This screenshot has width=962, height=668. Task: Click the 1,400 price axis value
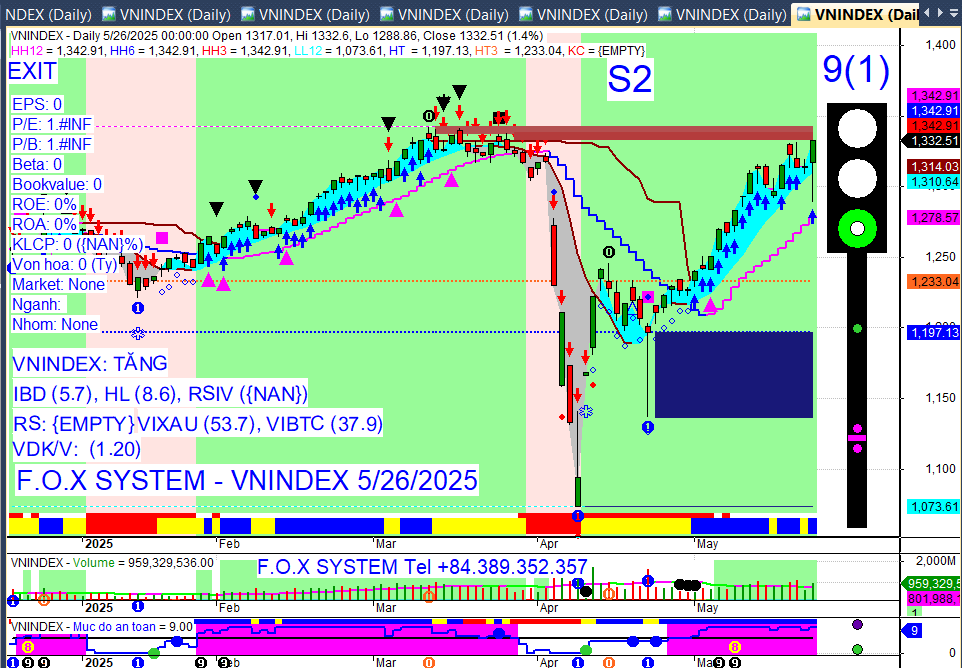point(941,44)
